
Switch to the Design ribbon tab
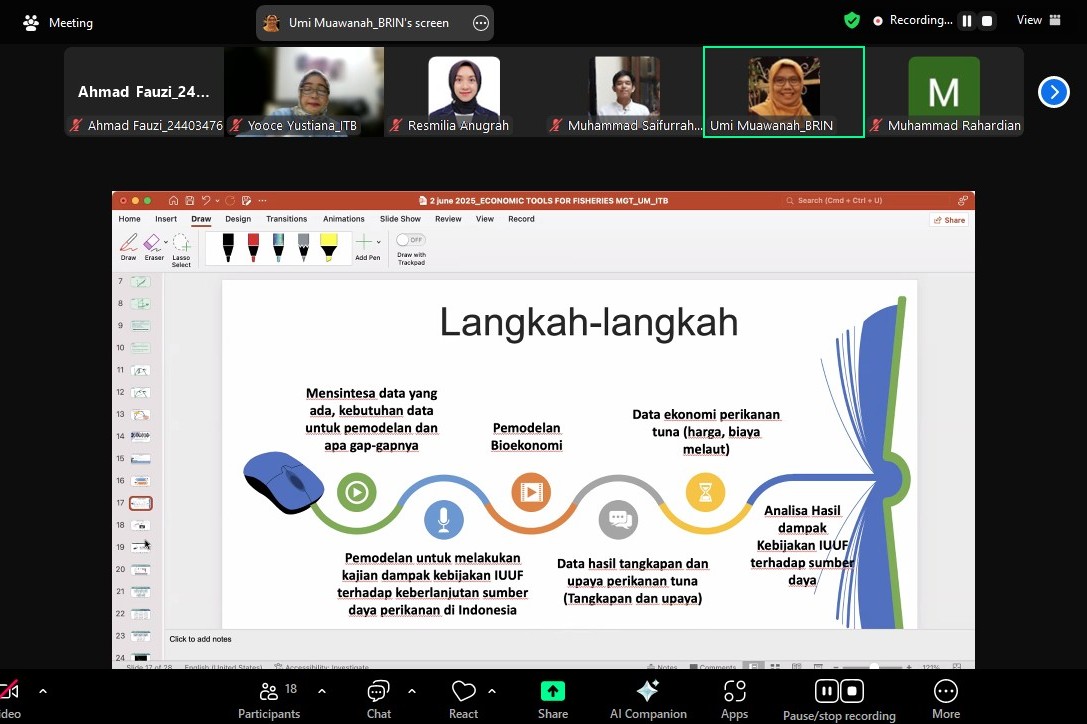[x=238, y=219]
